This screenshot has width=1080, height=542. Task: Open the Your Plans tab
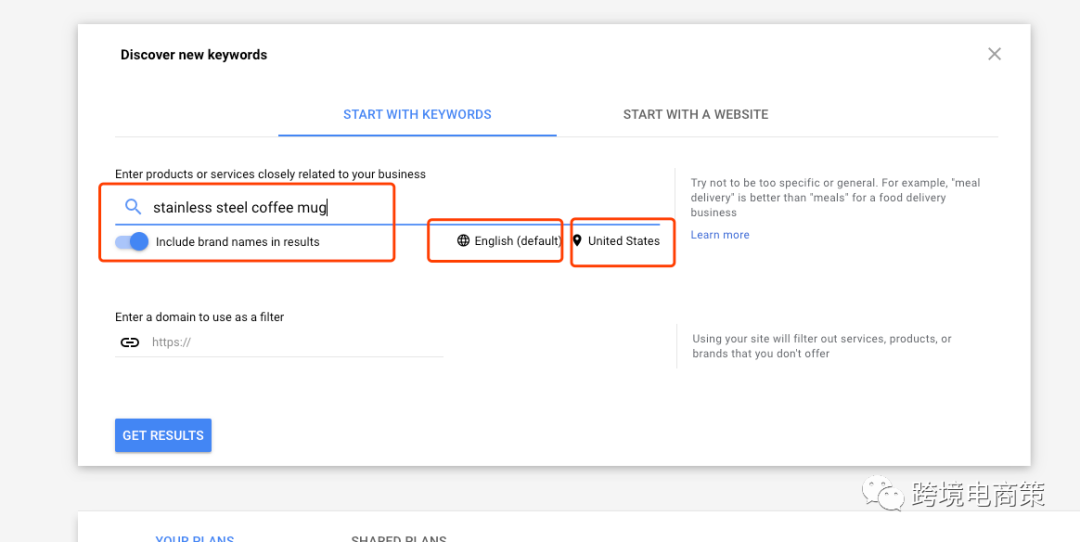(x=194, y=539)
